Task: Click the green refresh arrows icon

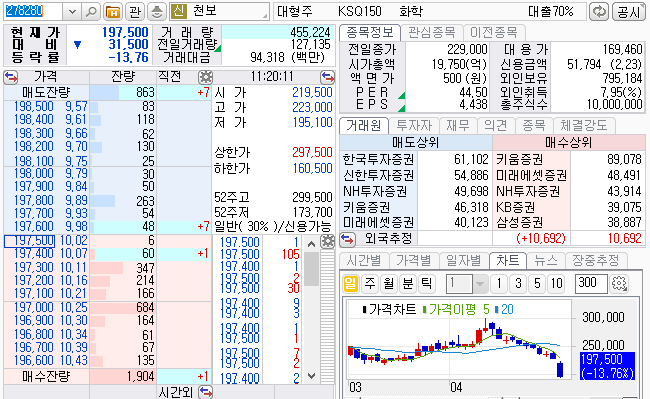Action: click(599, 12)
